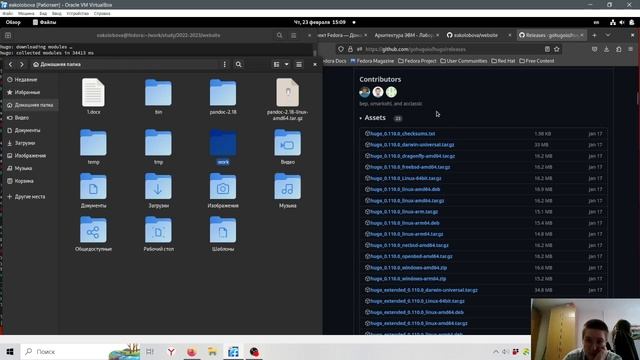Open the temp folder
The height and width of the screenshot is (360, 640).
coord(93,147)
